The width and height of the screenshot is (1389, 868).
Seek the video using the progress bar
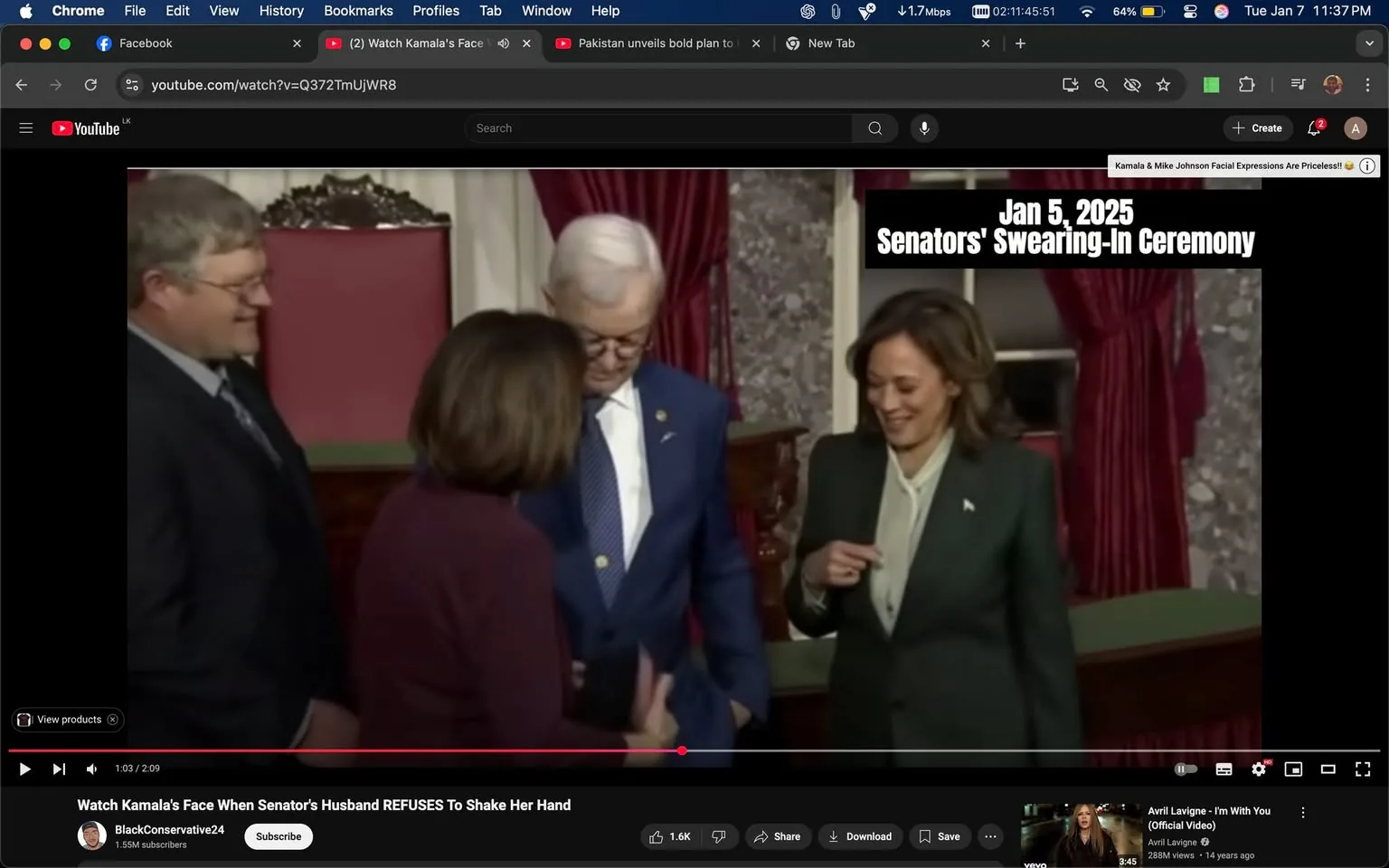tap(682, 750)
